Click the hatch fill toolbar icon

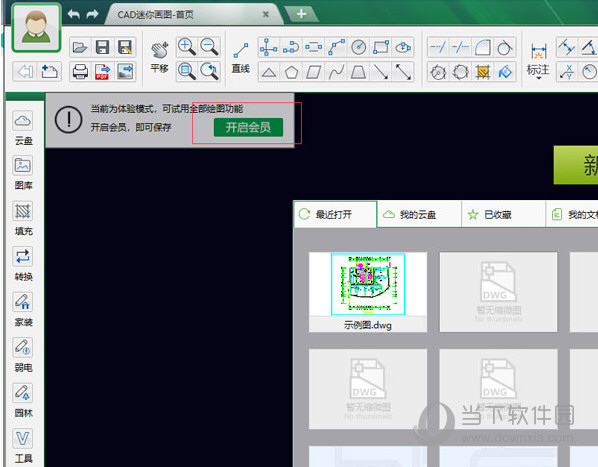click(x=482, y=72)
